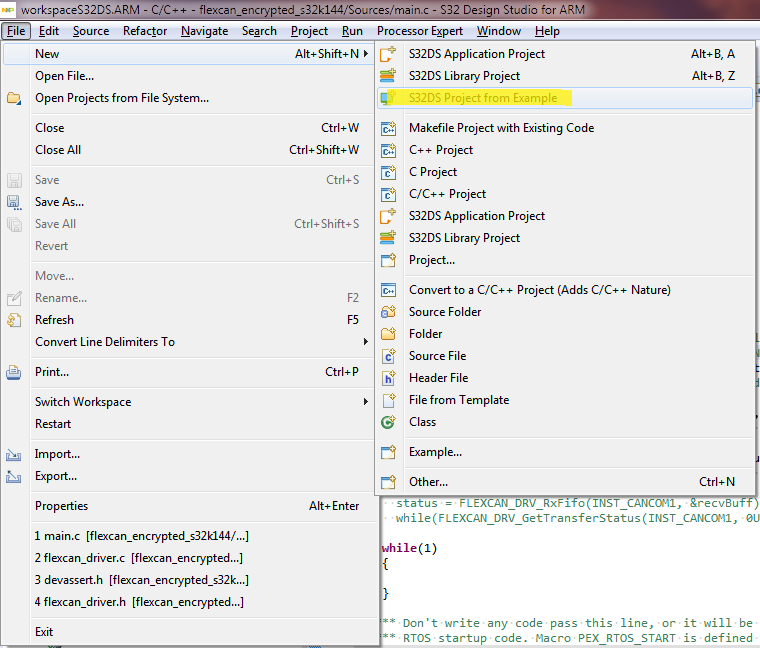Choose Open File... from File menu
Image resolution: width=760 pixels, height=648 pixels.
189,76
